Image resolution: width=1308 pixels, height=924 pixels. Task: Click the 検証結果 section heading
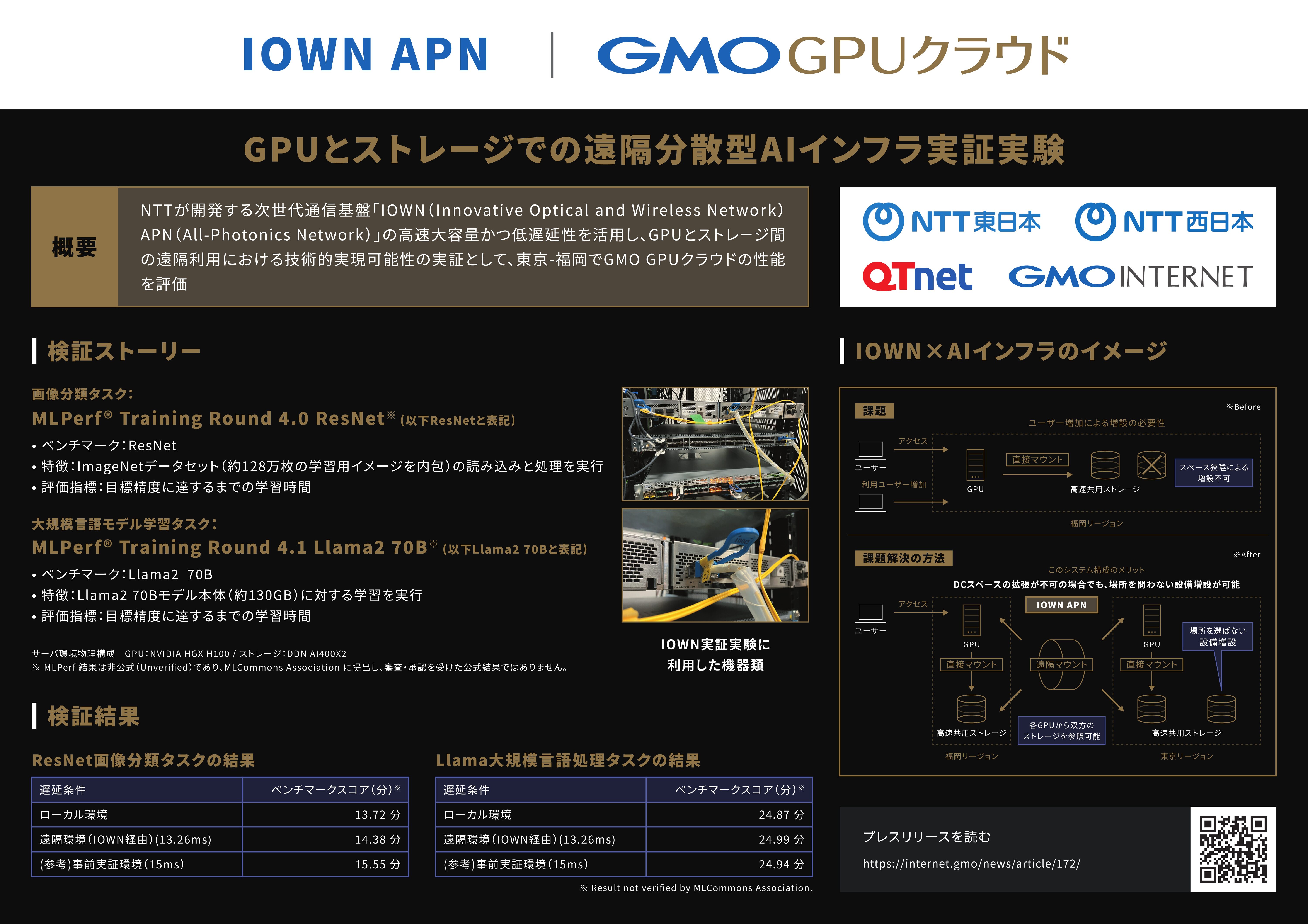pos(94,716)
